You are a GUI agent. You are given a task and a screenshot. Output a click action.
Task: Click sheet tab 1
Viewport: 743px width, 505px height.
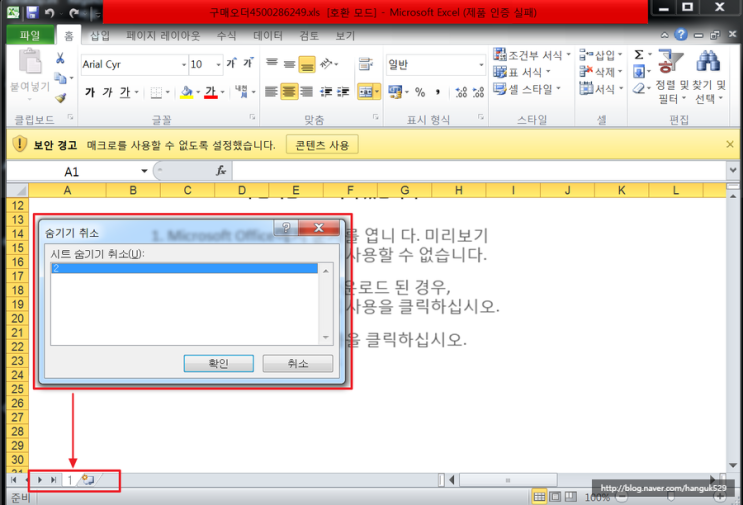point(69,480)
